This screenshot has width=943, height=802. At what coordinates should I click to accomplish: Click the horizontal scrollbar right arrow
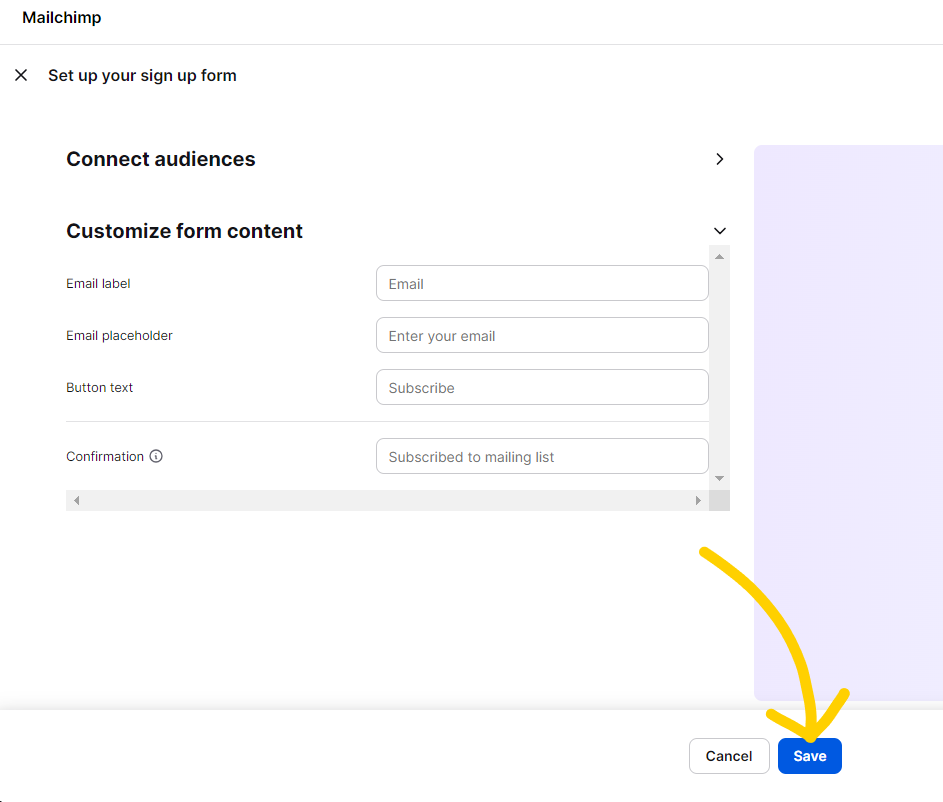point(698,500)
